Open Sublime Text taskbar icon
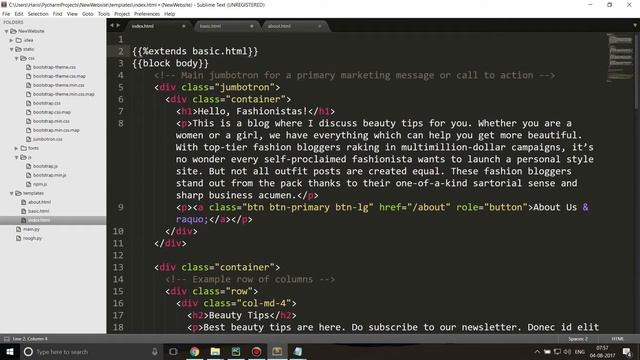Image resolution: width=640 pixels, height=360 pixels. pos(277,352)
